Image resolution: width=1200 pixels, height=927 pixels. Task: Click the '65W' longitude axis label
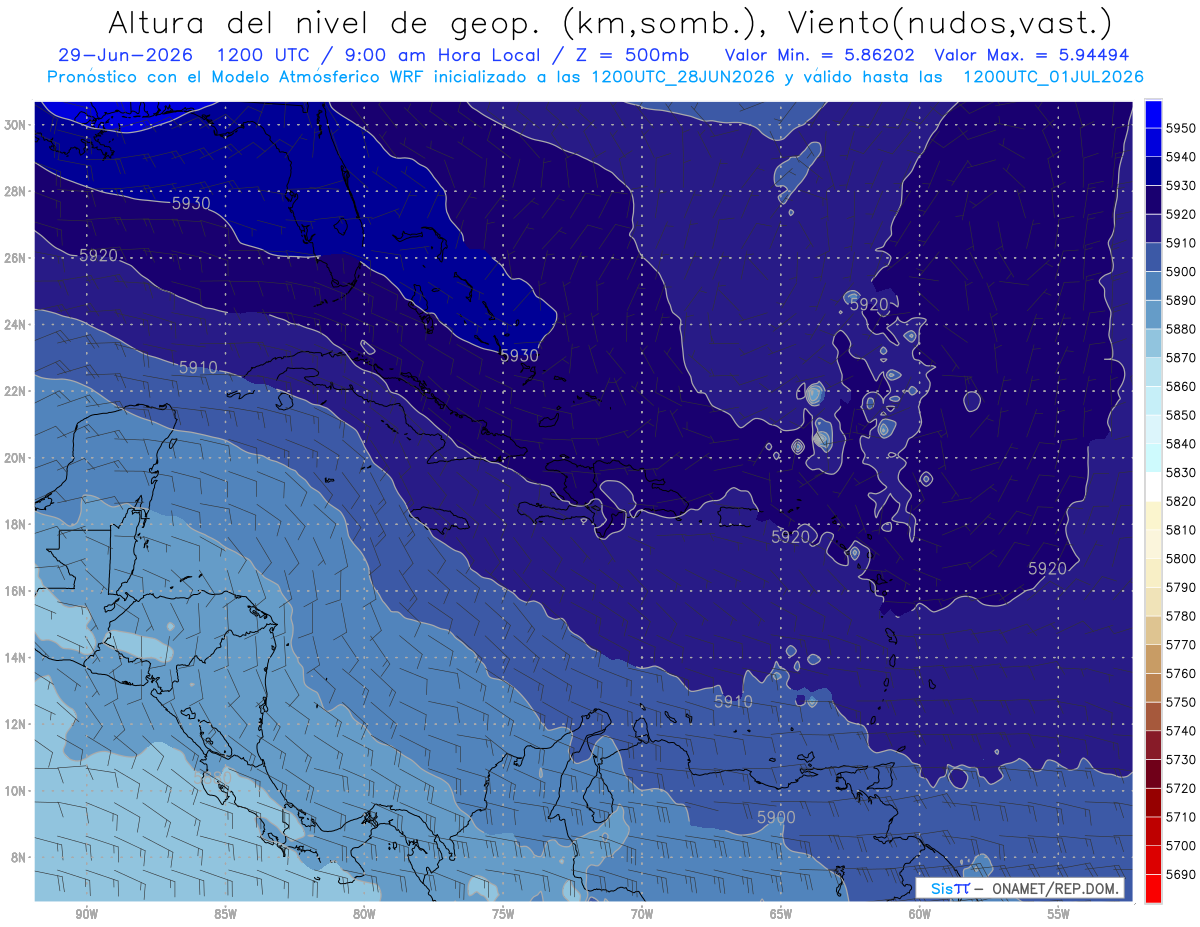coord(781,913)
